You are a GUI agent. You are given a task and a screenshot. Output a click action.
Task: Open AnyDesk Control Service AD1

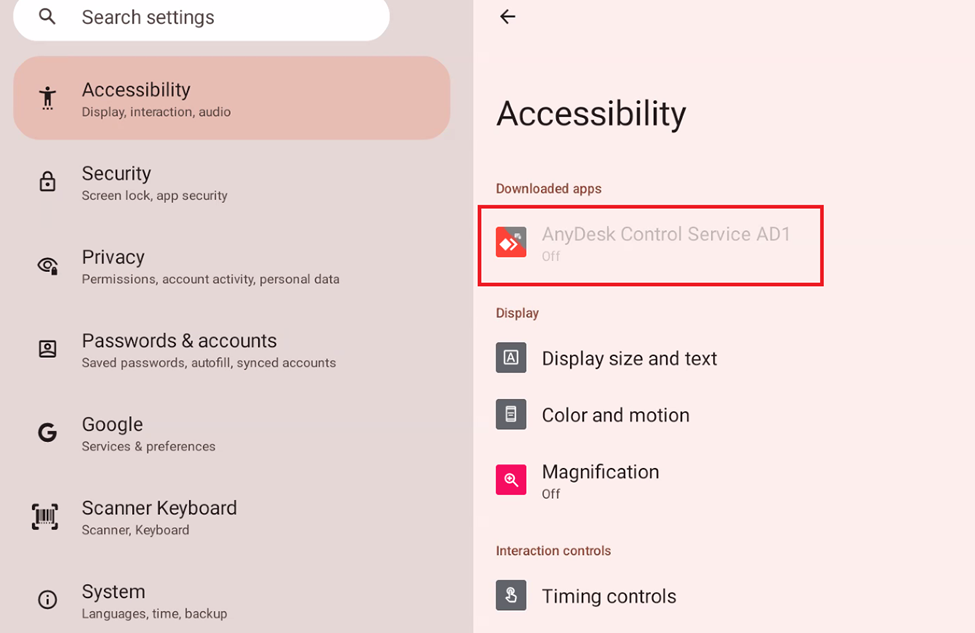tap(650, 244)
